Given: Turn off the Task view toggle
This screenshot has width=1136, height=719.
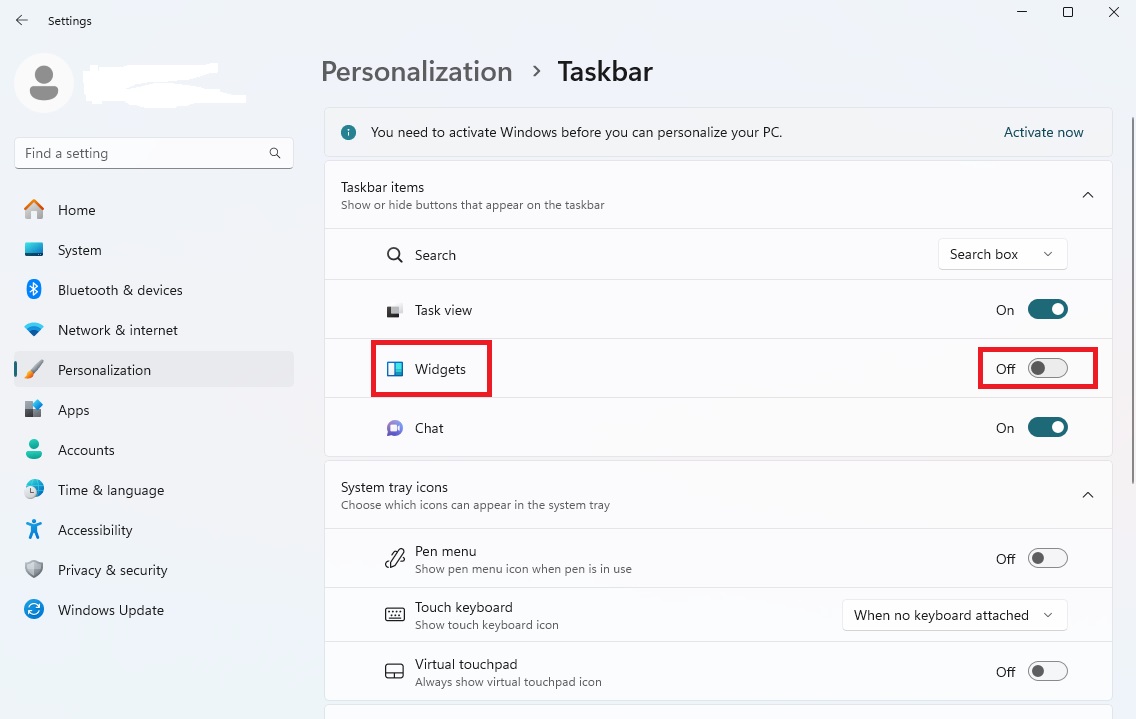Looking at the screenshot, I should click(1048, 309).
